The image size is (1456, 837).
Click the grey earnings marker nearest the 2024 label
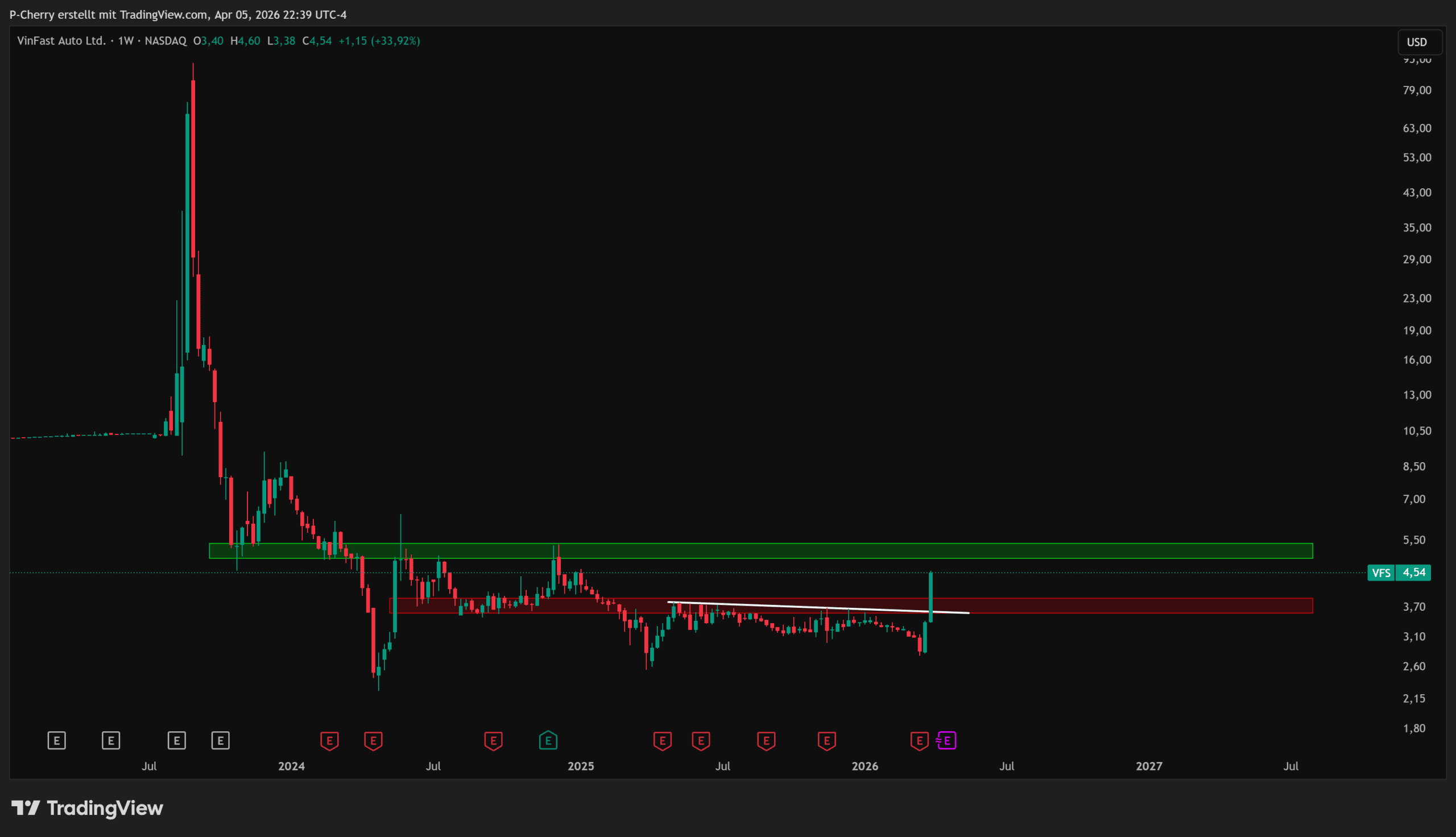(x=220, y=740)
